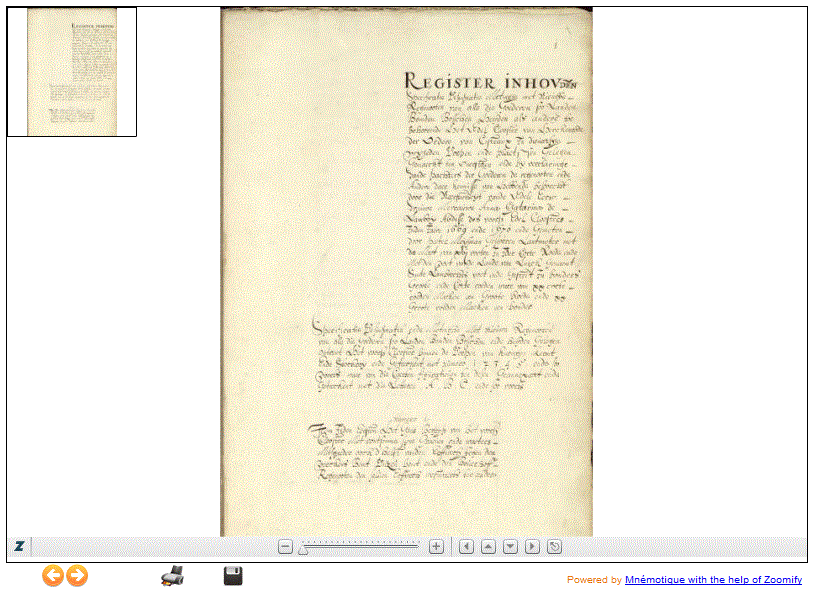The width and height of the screenshot is (817, 603).
Task: Save the image using floppy disk icon
Action: pyautogui.click(x=233, y=575)
